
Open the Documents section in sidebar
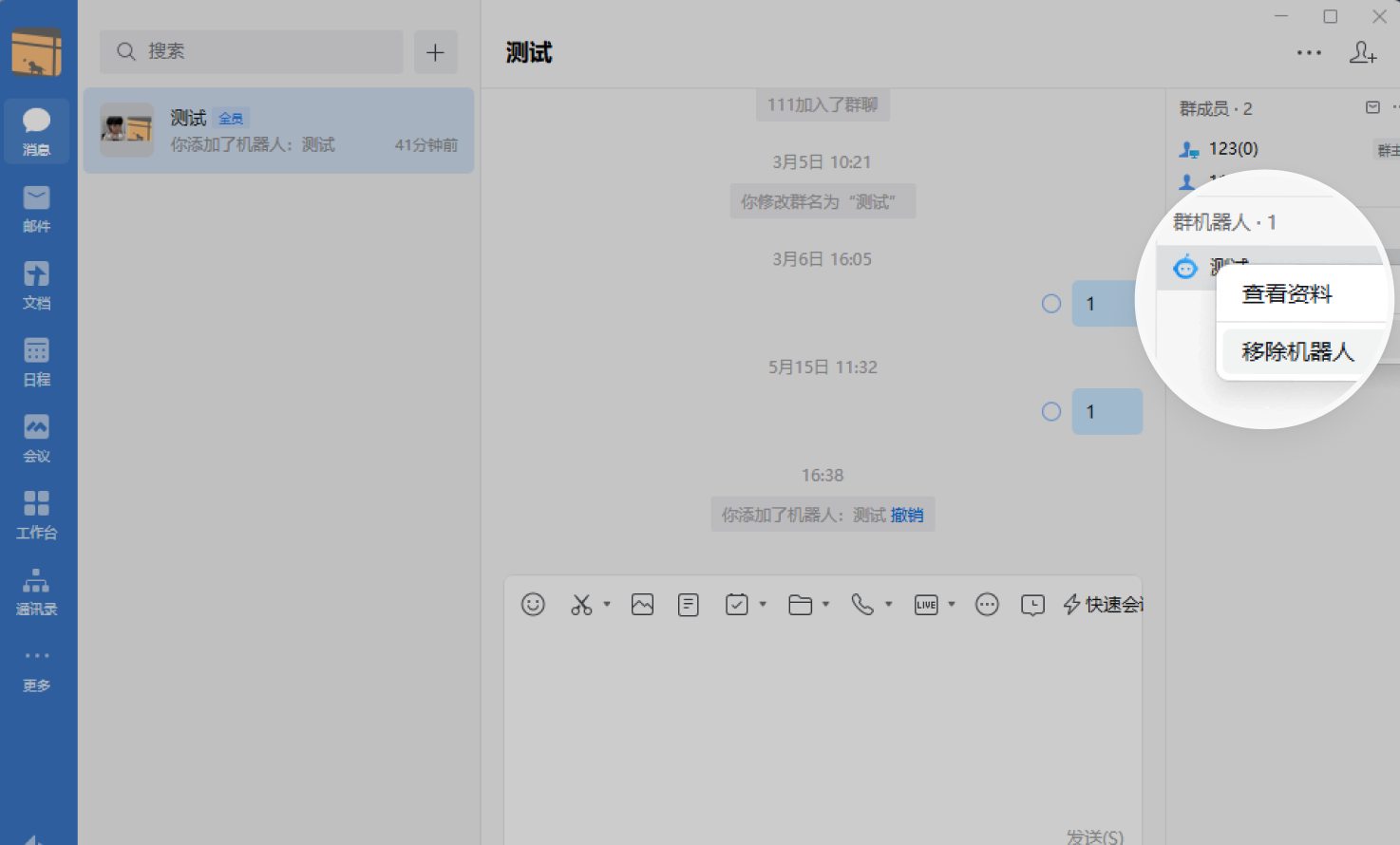click(36, 285)
